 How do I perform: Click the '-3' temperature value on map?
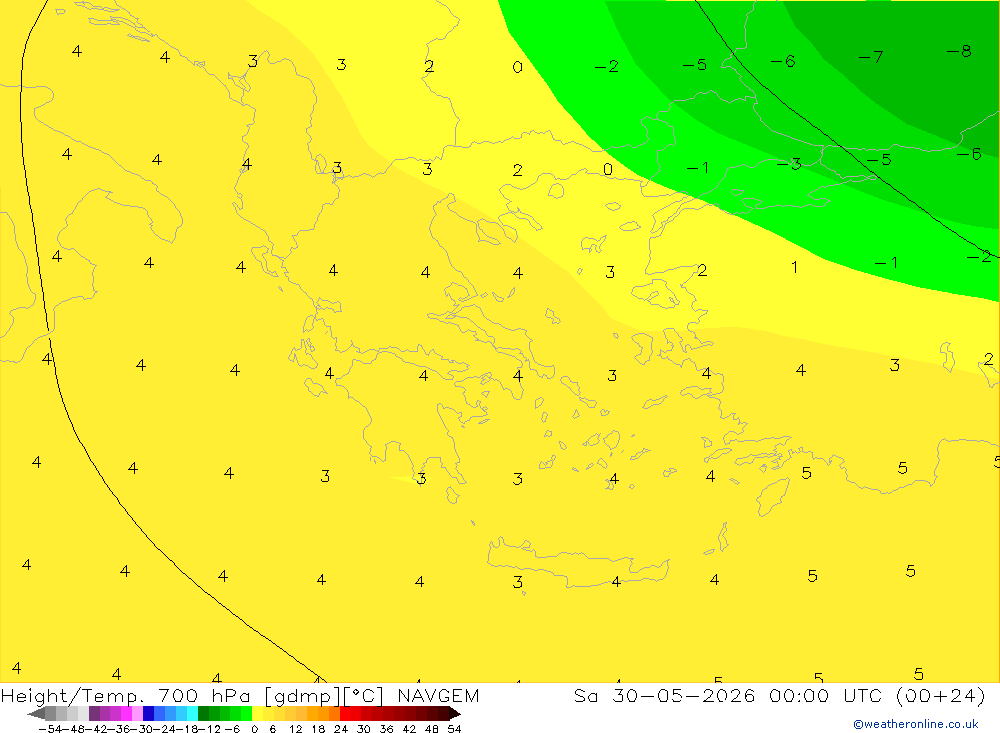tap(789, 164)
